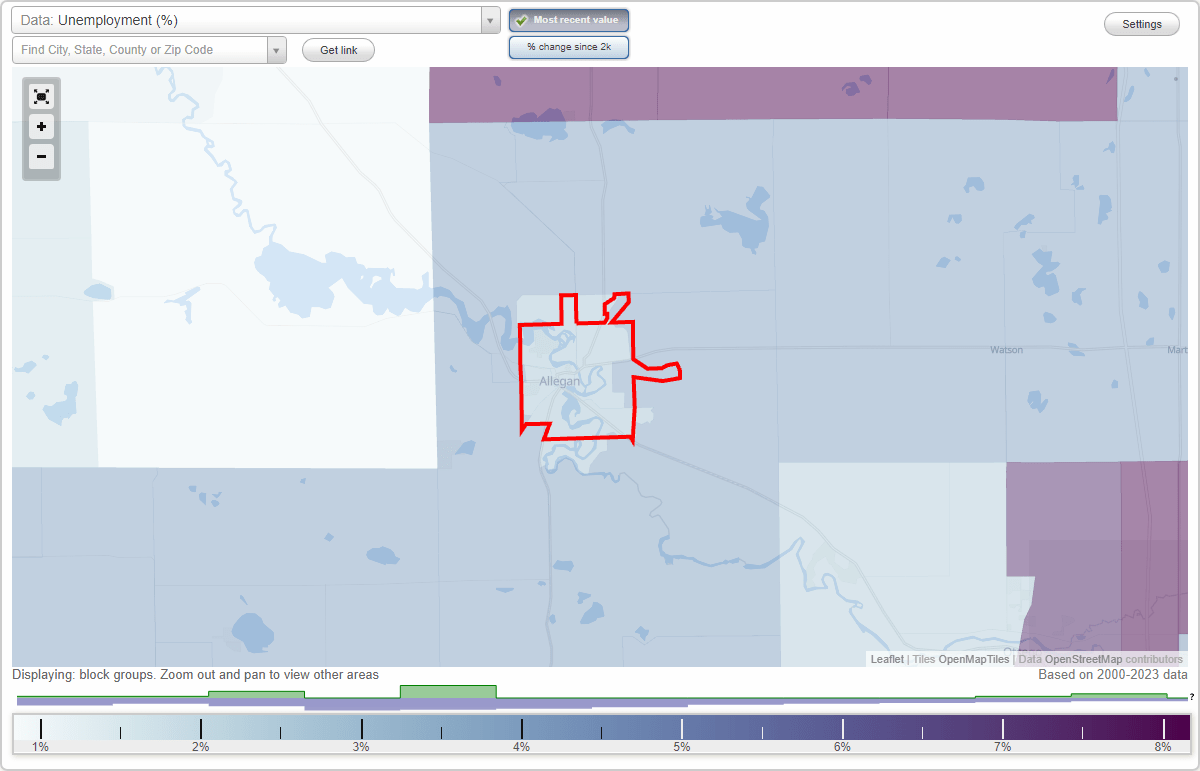Image resolution: width=1200 pixels, height=771 pixels.
Task: Click the Data dropdown arrow
Action: [x=489, y=19]
